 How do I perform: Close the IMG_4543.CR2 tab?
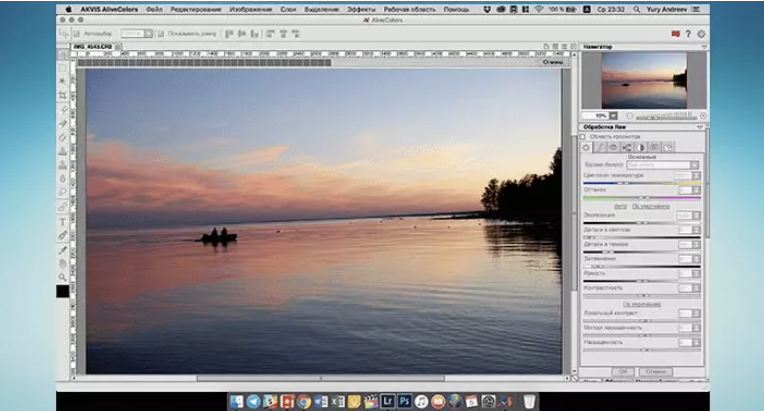pos(118,47)
